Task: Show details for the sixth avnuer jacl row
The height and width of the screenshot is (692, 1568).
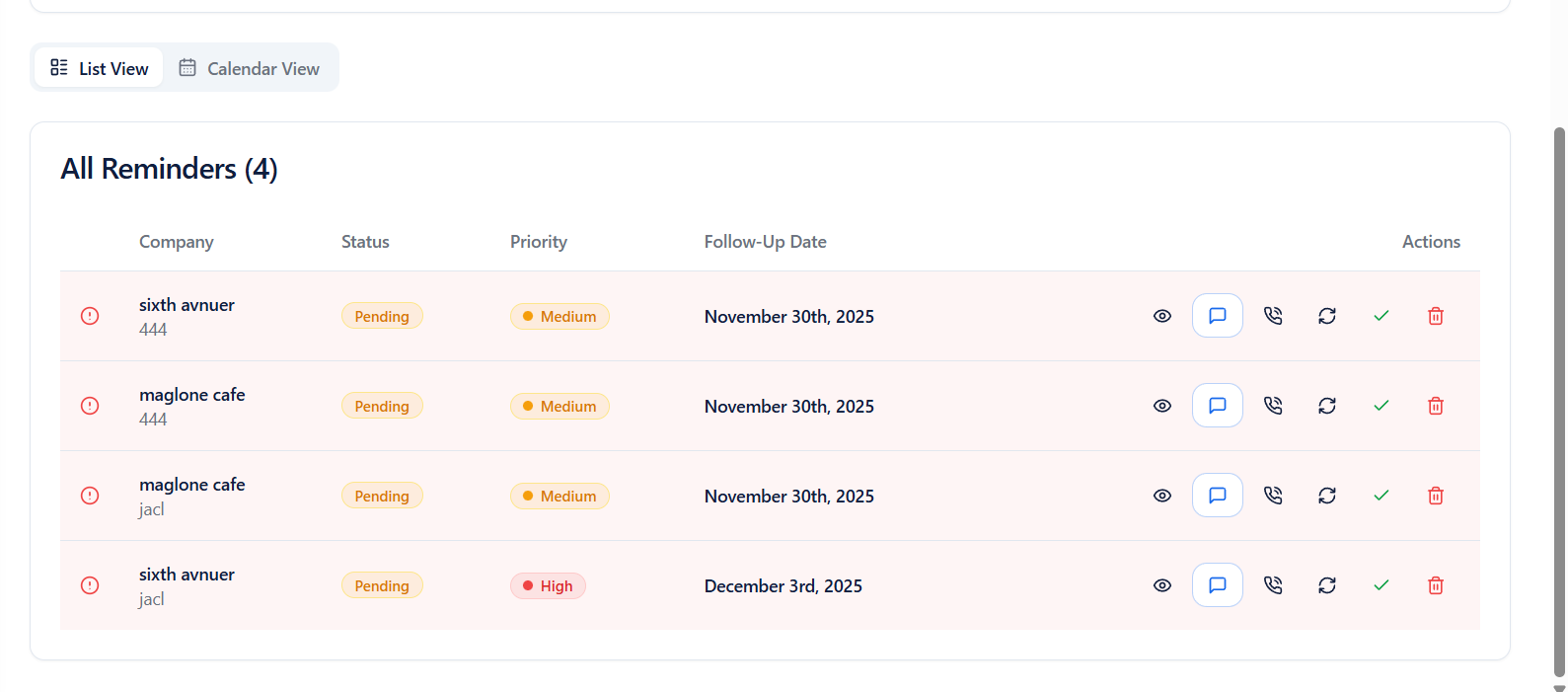Action: [x=1161, y=584]
